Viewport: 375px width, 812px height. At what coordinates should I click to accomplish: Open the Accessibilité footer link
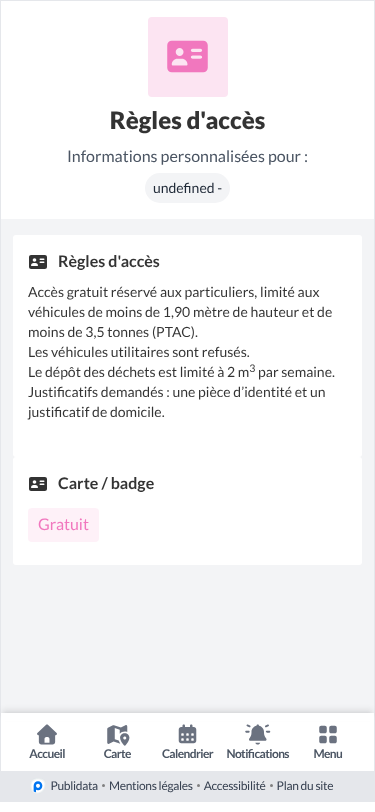(234, 786)
